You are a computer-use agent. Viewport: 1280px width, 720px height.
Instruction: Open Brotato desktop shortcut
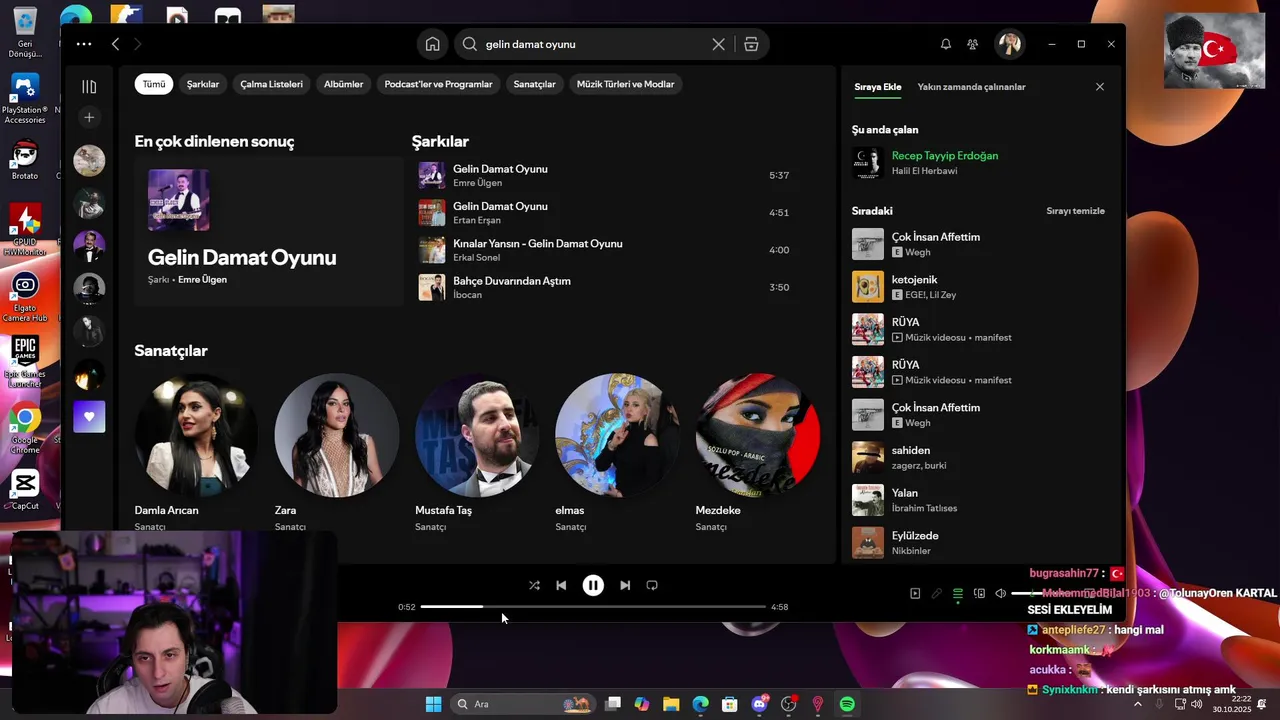click(x=25, y=160)
